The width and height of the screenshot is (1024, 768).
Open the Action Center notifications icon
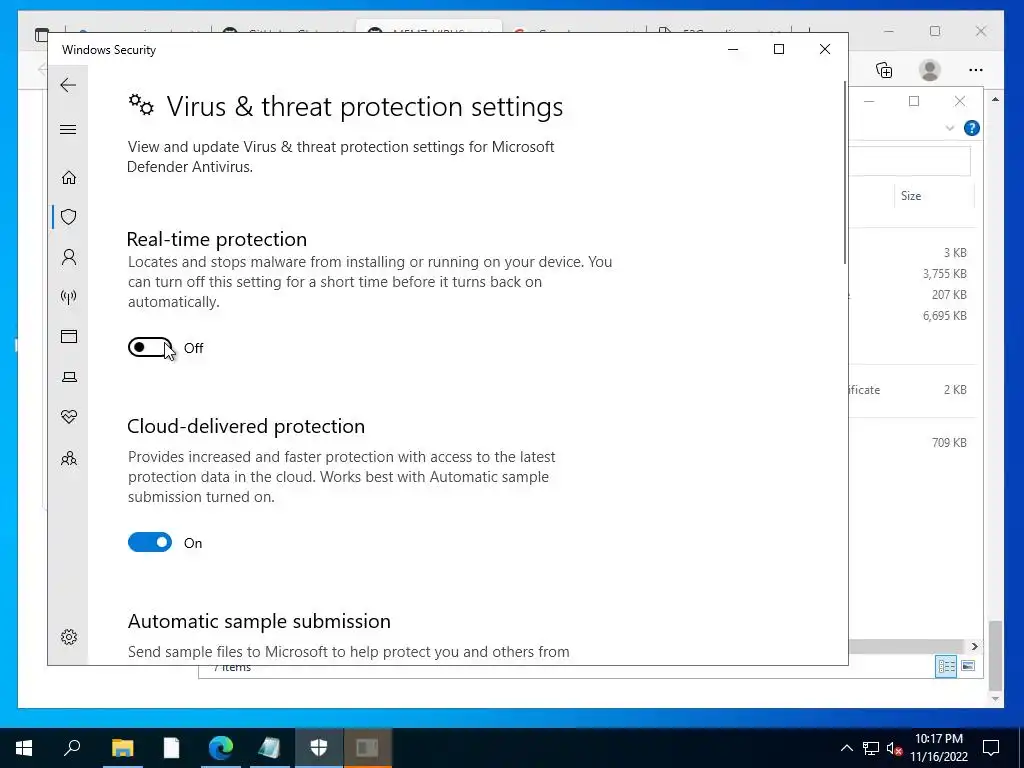pyautogui.click(x=991, y=748)
